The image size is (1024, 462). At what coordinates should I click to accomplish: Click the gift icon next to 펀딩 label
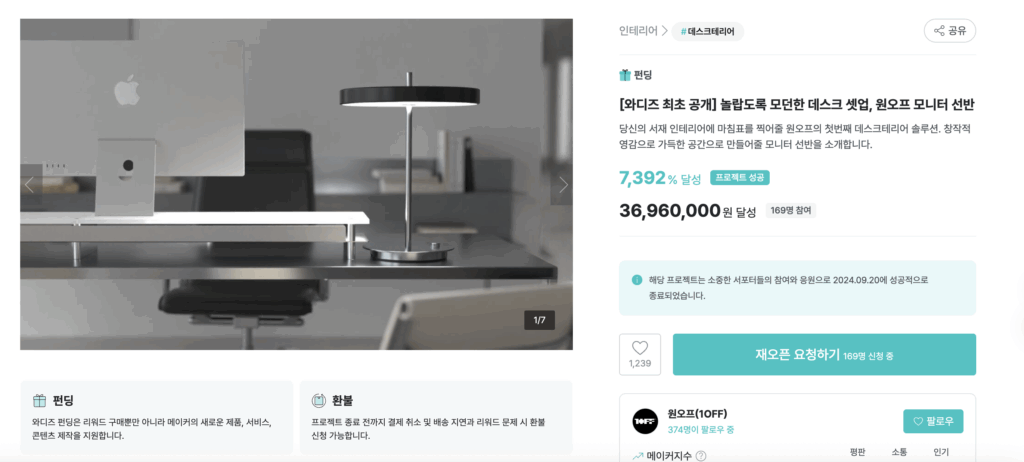click(x=625, y=75)
